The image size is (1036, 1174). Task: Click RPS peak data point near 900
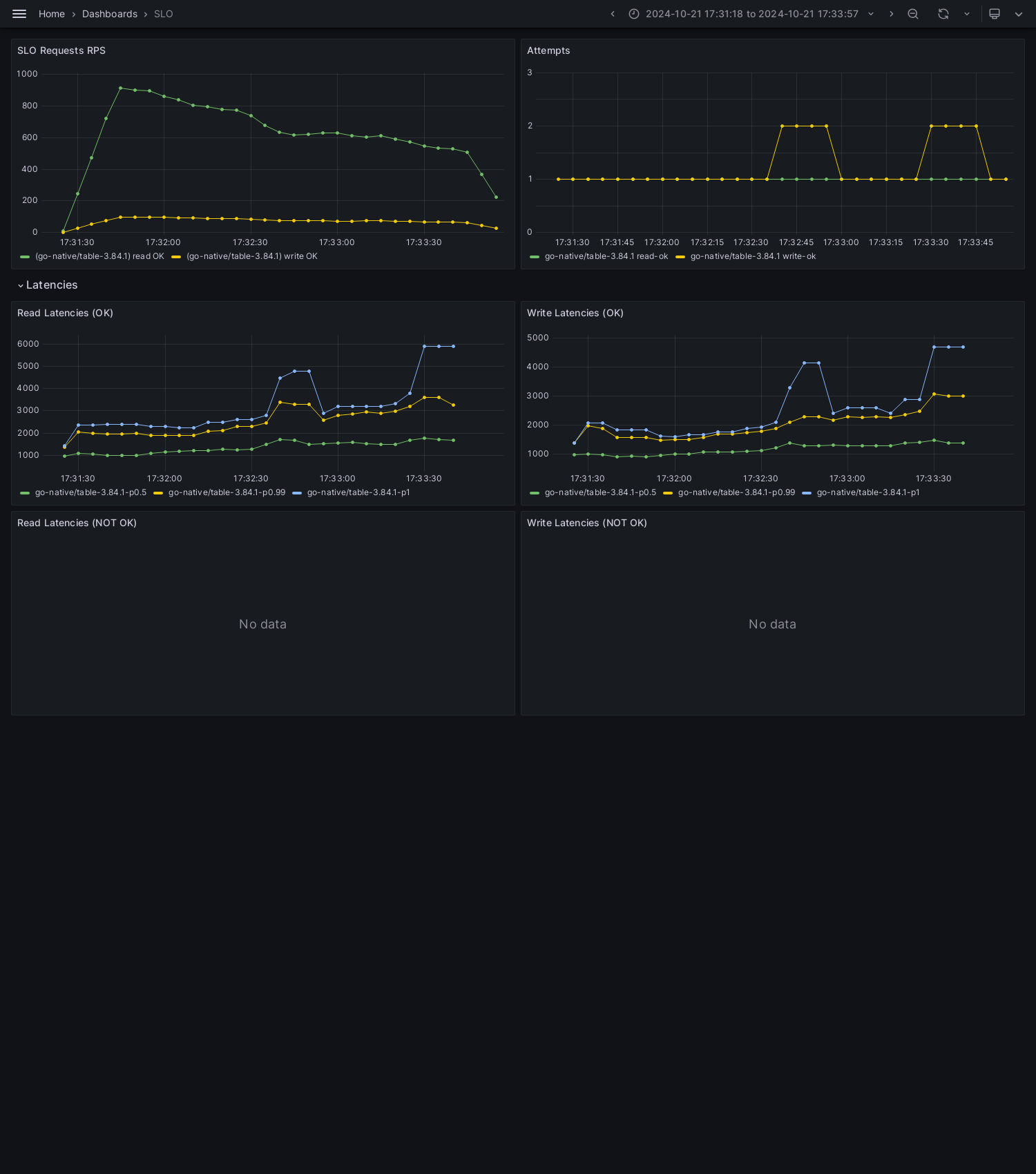coord(120,88)
